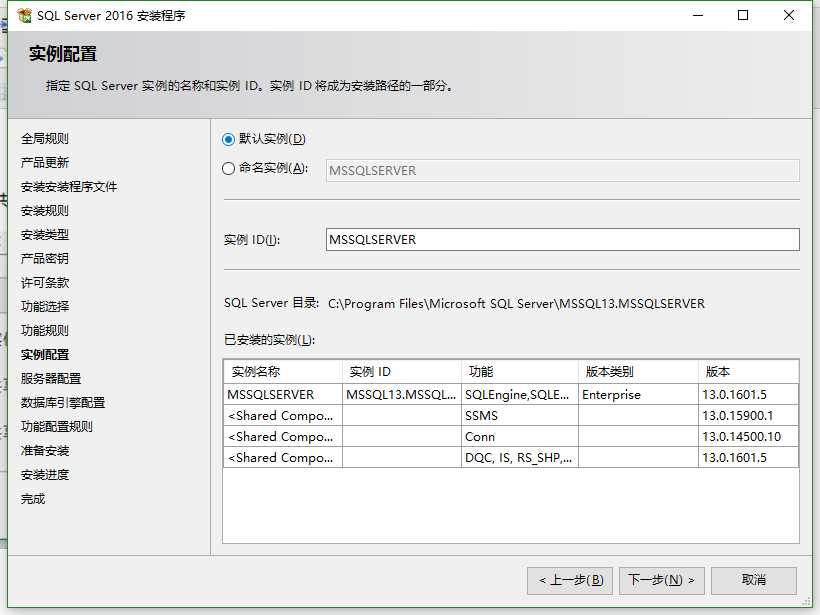
Task: Click SQLEngine,SQLE... feature cell
Action: click(520, 395)
